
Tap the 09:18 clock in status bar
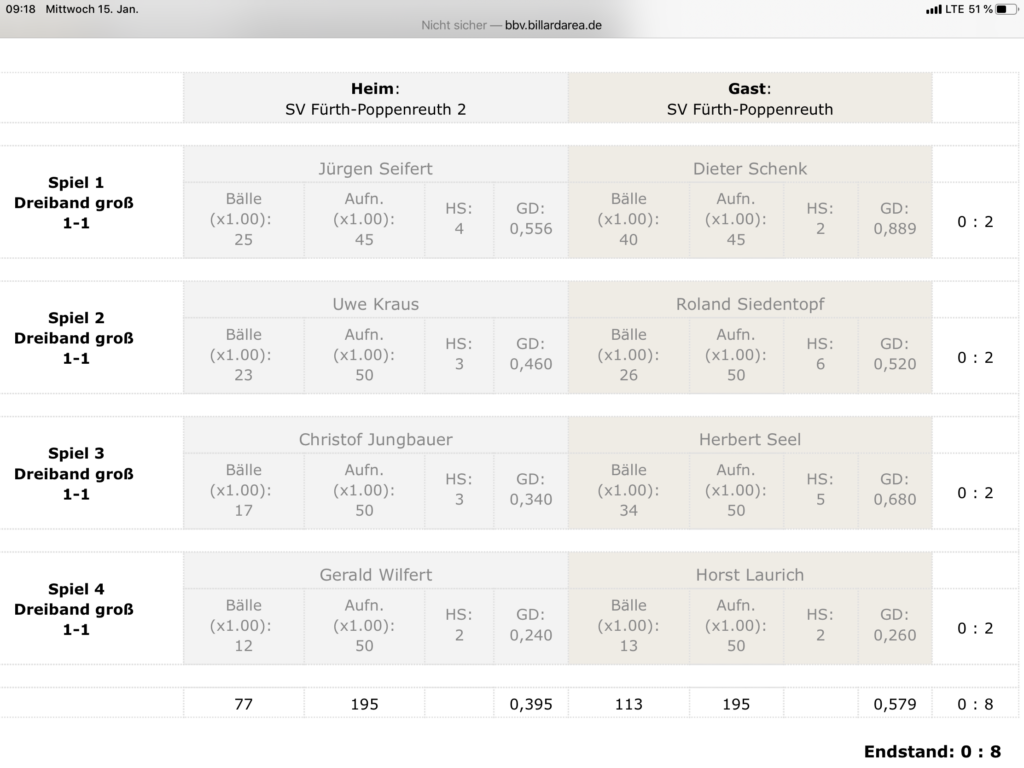click(20, 9)
